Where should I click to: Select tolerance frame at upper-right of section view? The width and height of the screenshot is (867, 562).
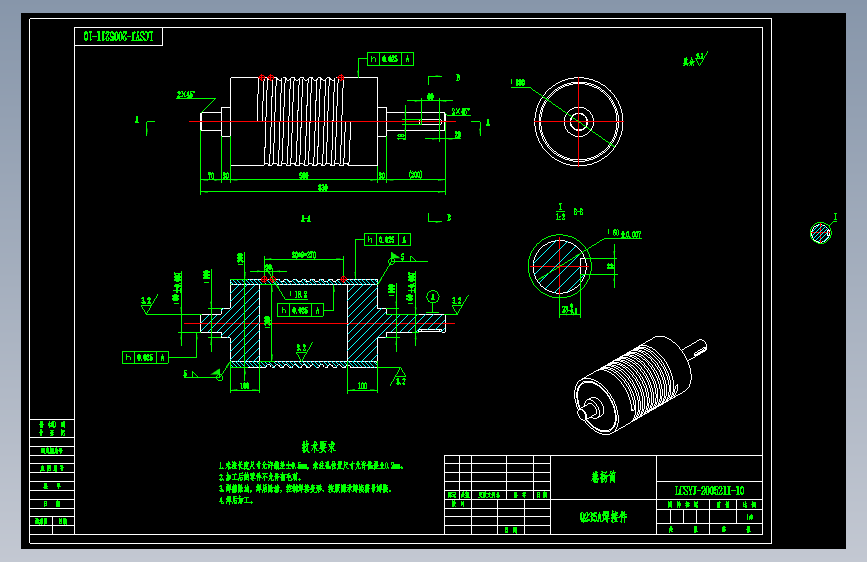(x=388, y=240)
